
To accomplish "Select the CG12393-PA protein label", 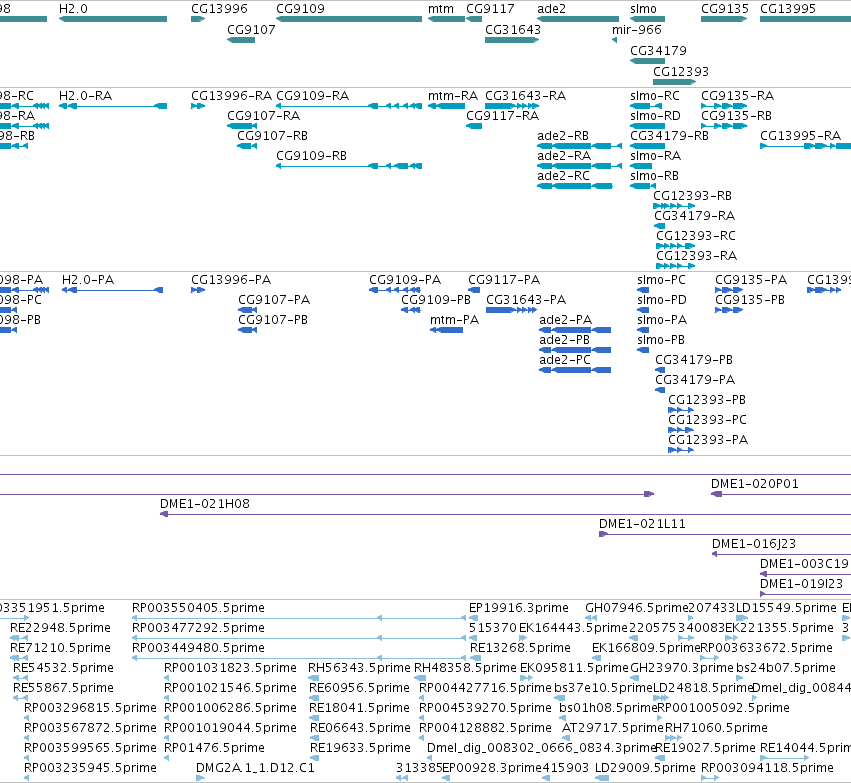I will coord(708,440).
